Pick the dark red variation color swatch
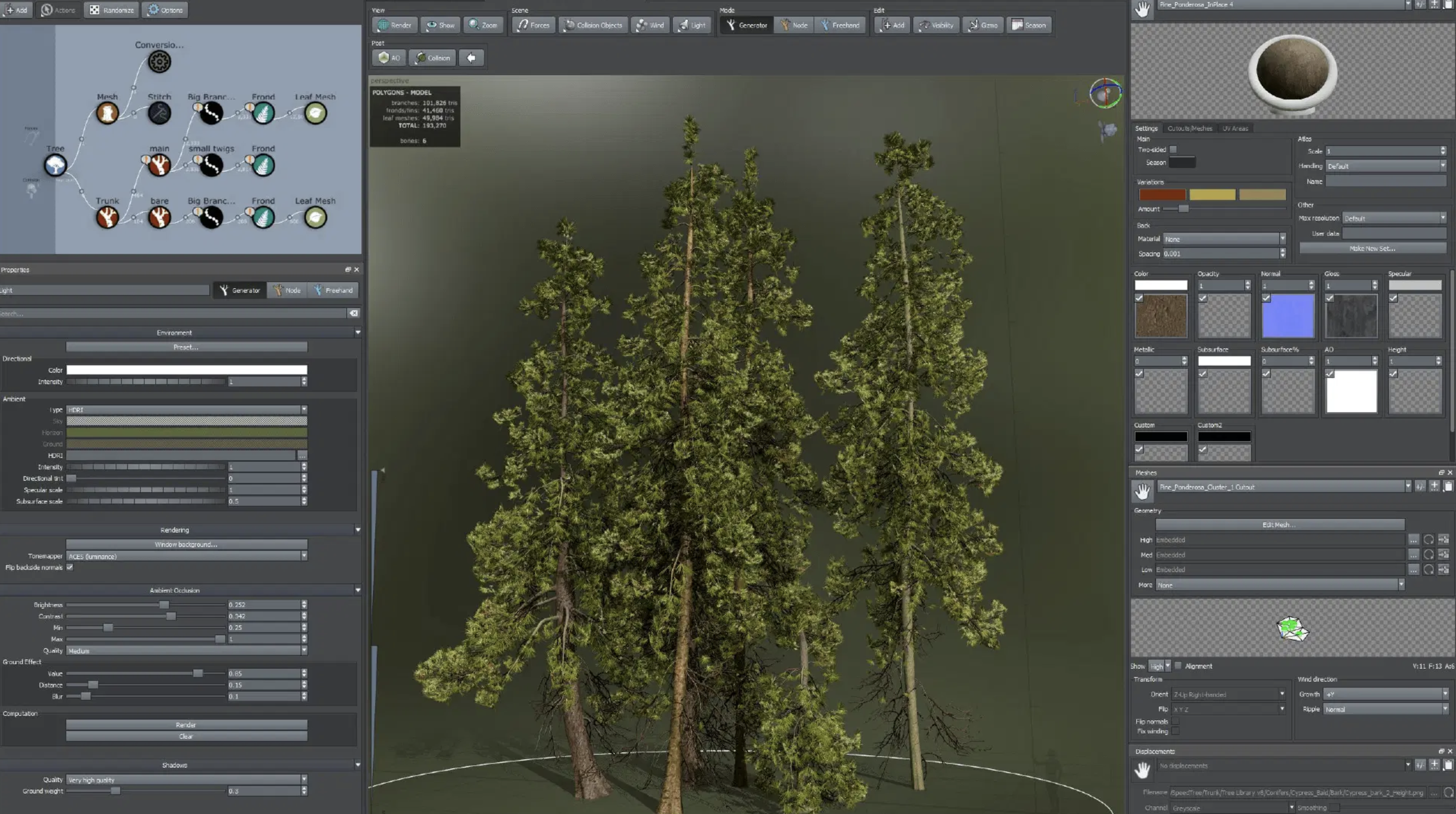 coord(1162,194)
